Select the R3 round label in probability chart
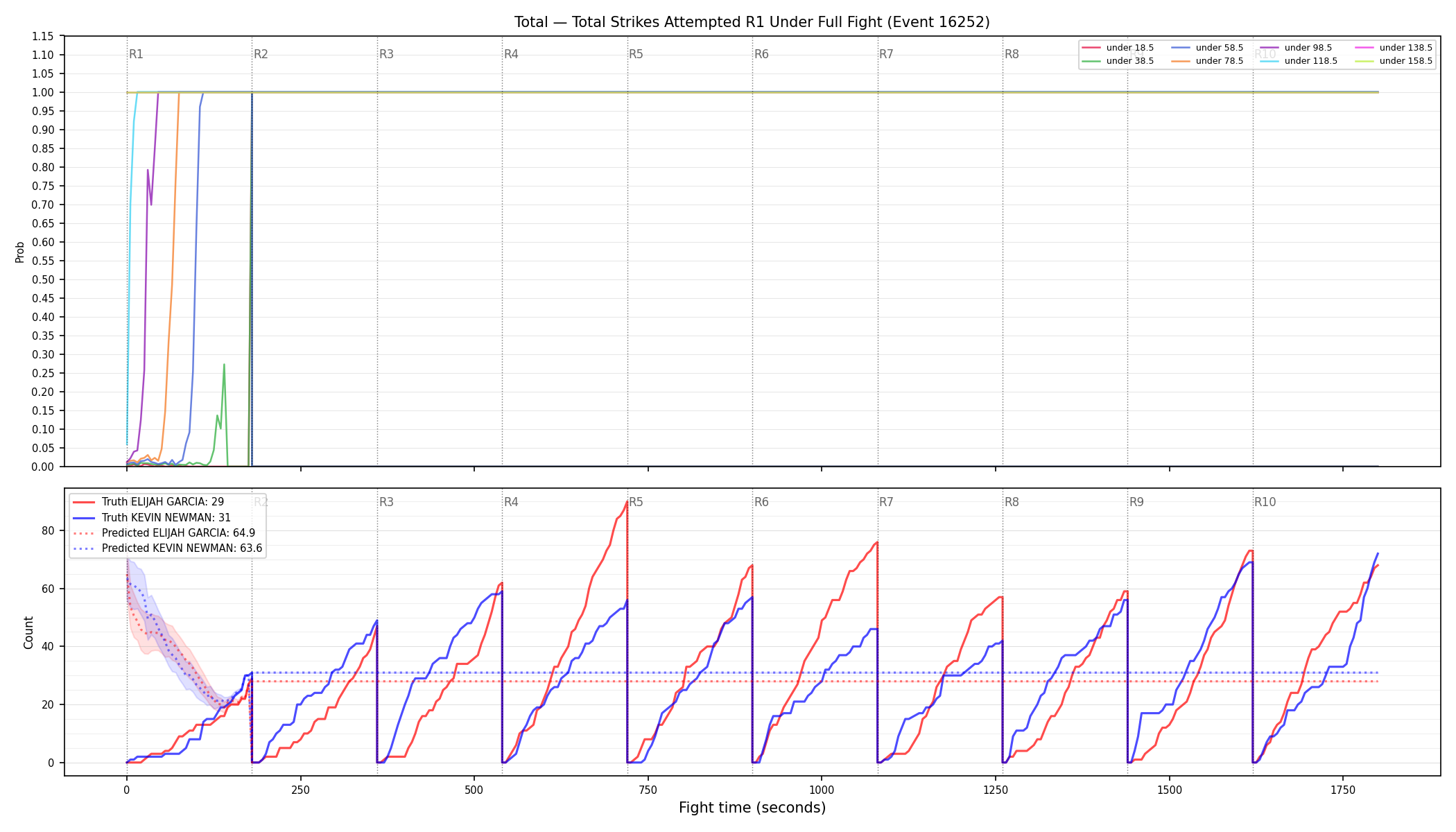The width and height of the screenshot is (1456, 832). tap(386, 54)
